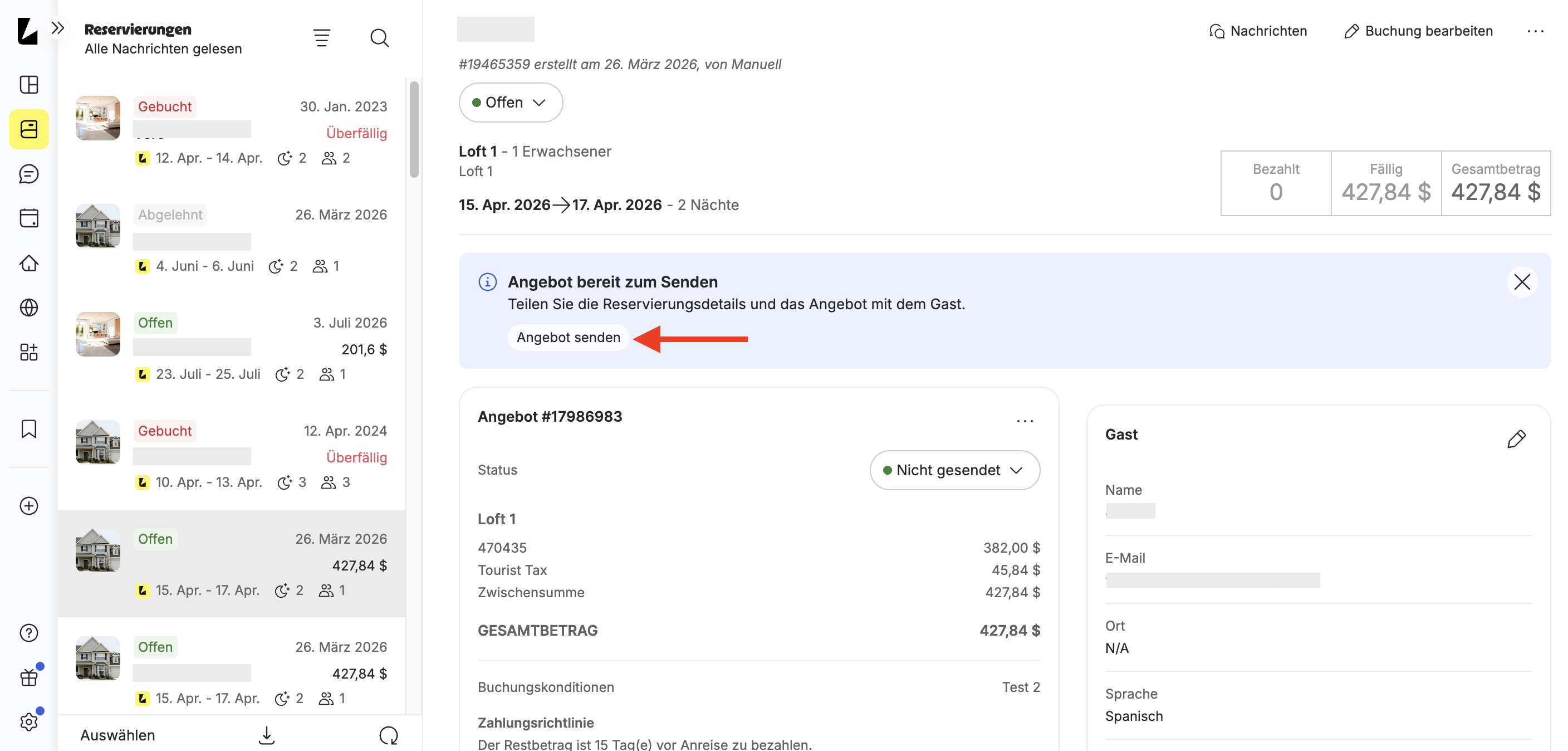The height and width of the screenshot is (751, 1568).
Task: Open the calendar sidebar icon
Action: (28, 218)
